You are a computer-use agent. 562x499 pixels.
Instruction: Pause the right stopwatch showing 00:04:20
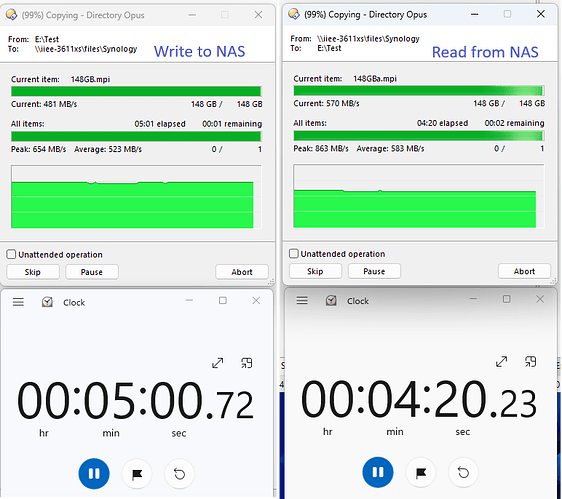coord(378,472)
